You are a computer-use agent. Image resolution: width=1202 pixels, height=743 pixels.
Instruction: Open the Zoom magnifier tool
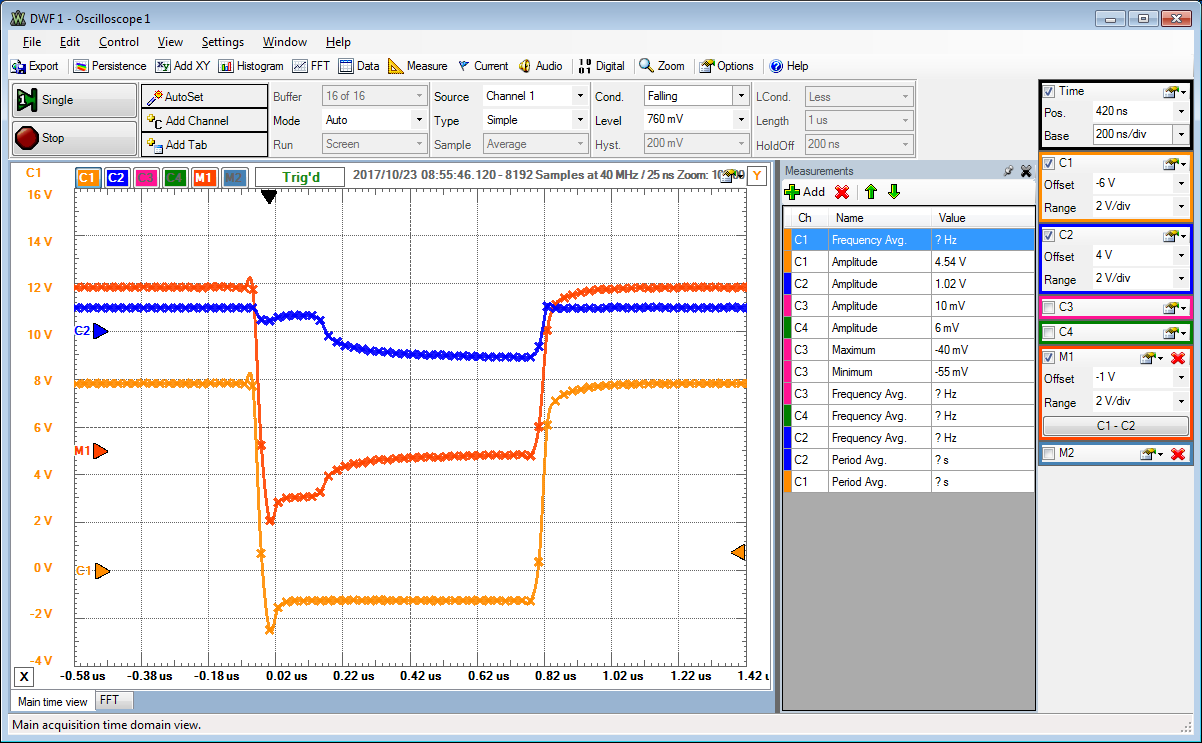coord(662,66)
